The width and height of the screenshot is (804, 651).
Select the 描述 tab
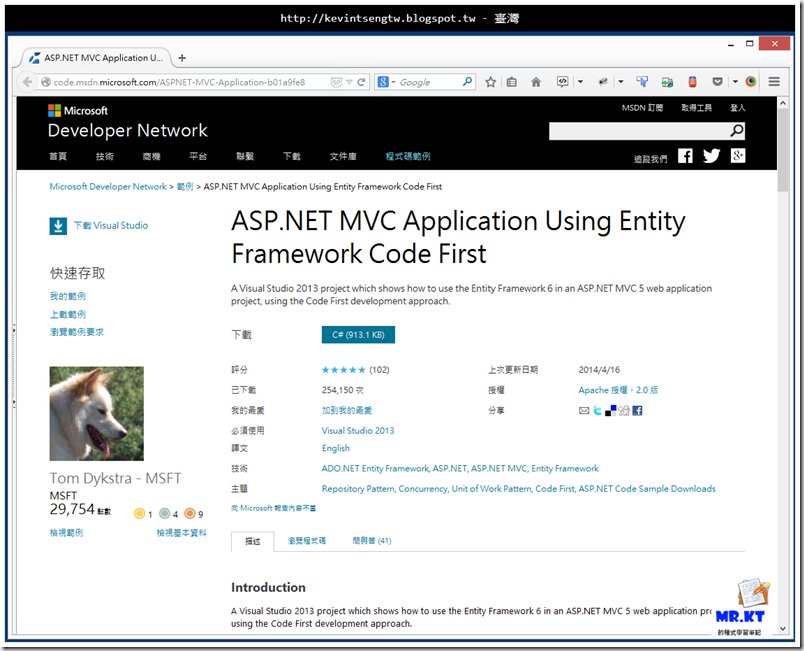click(253, 541)
